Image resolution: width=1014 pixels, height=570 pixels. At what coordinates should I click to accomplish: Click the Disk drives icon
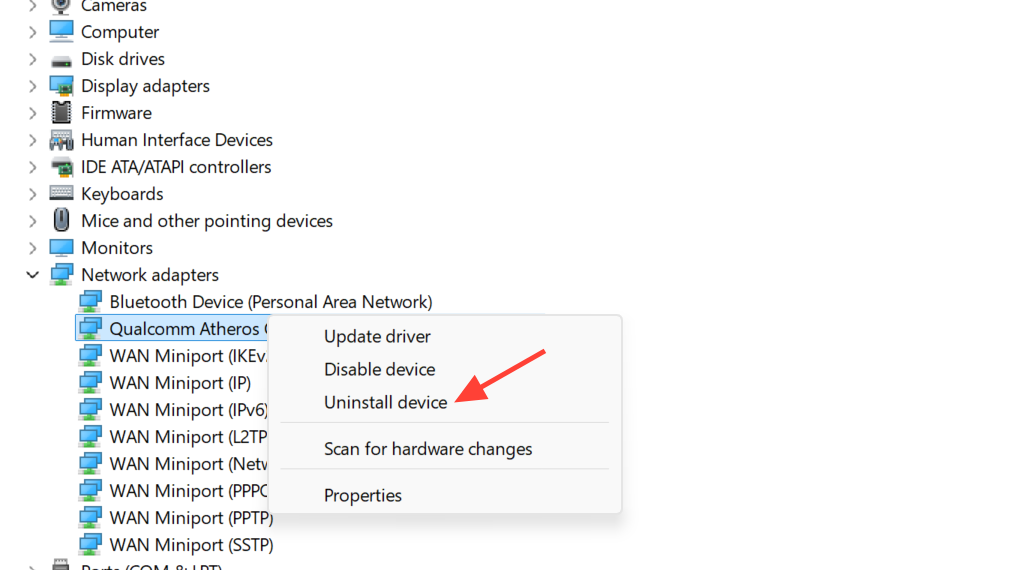pos(62,59)
